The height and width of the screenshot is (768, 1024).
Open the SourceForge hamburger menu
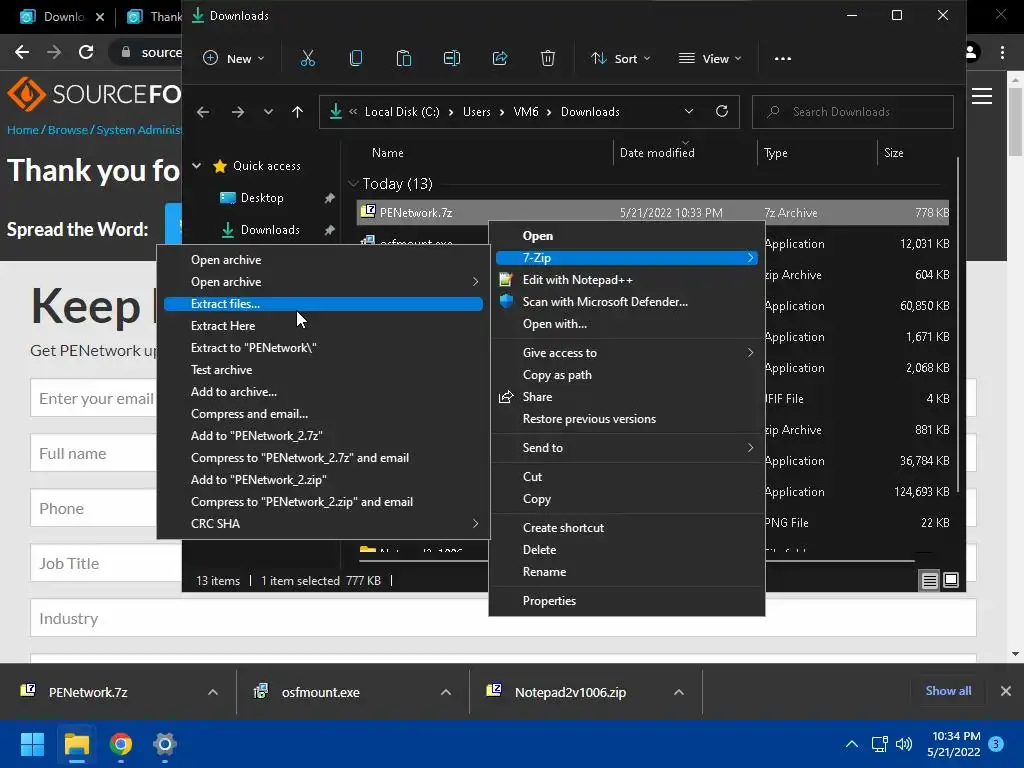[982, 96]
